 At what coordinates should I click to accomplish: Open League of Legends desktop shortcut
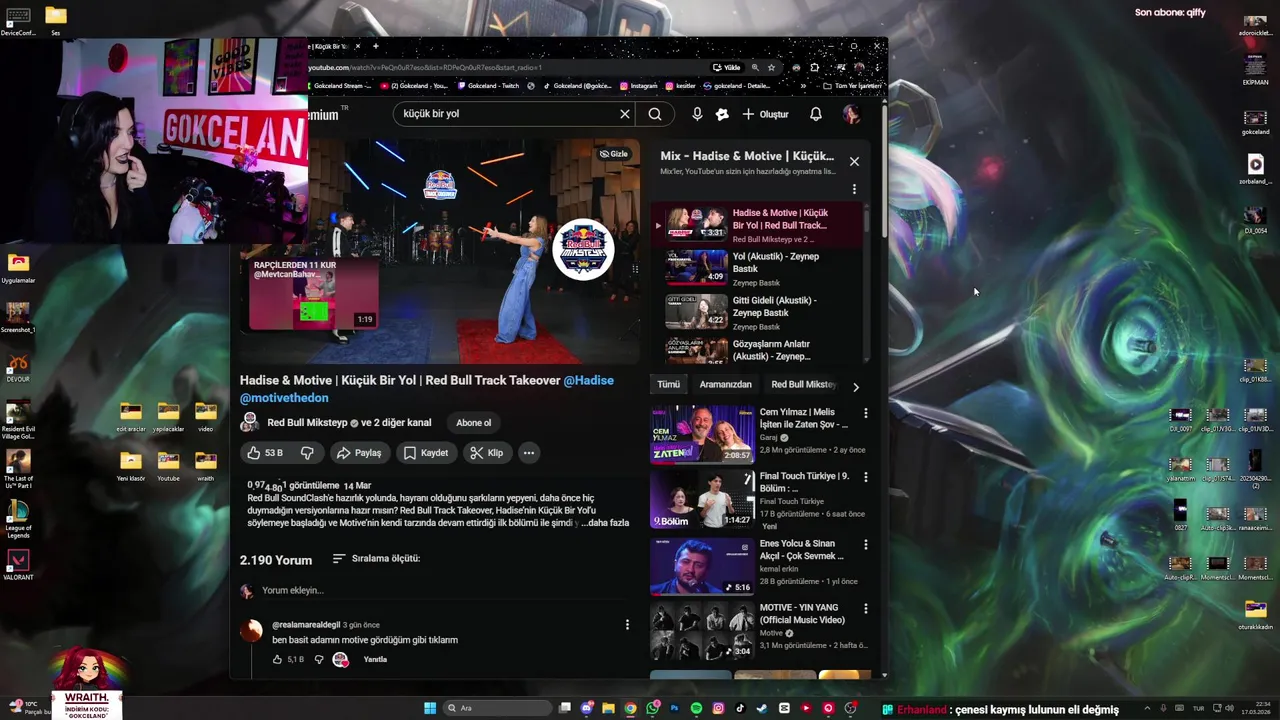18,517
